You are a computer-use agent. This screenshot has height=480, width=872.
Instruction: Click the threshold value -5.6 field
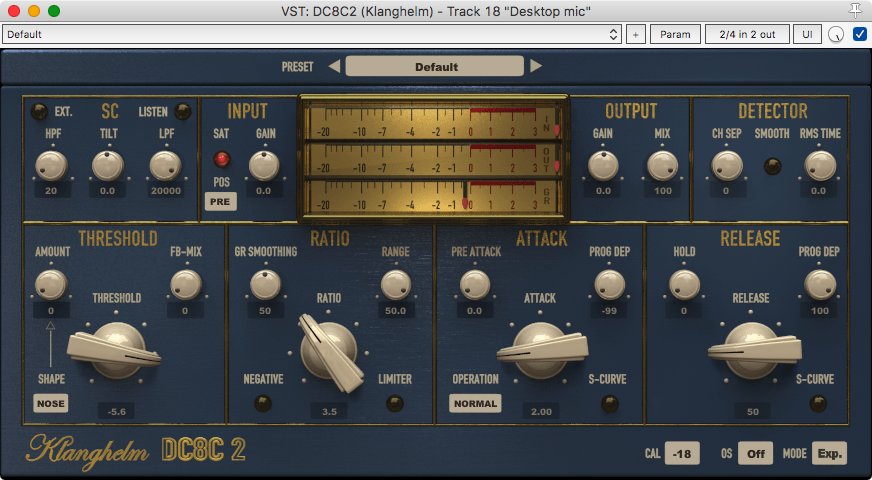point(117,412)
